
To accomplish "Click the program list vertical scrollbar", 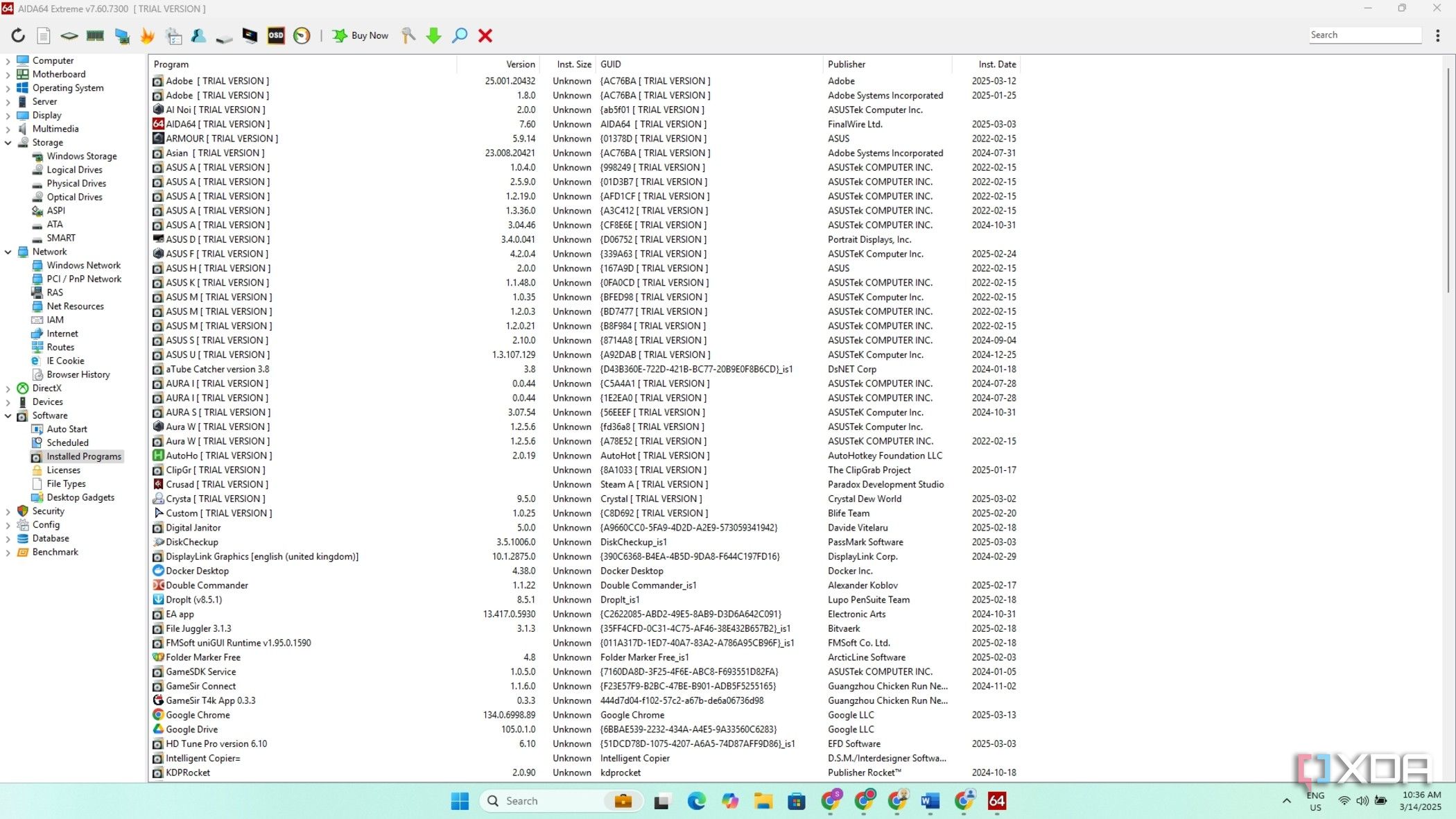I will click(1448, 180).
